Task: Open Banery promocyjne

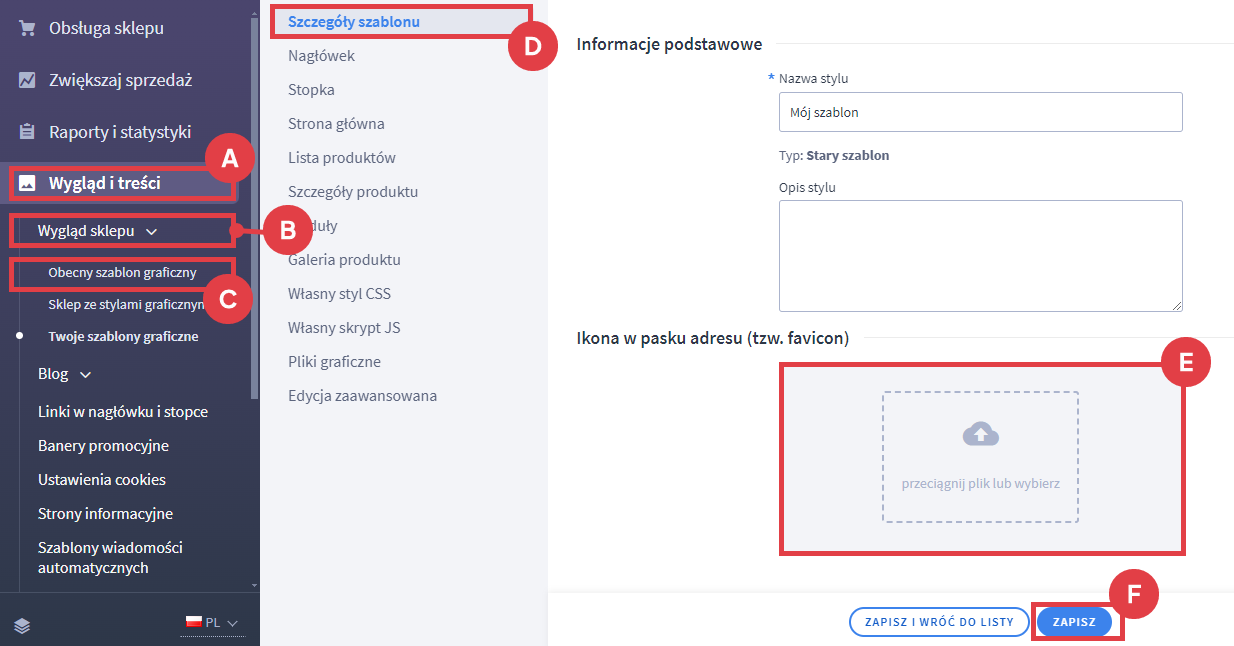Action: point(103,446)
